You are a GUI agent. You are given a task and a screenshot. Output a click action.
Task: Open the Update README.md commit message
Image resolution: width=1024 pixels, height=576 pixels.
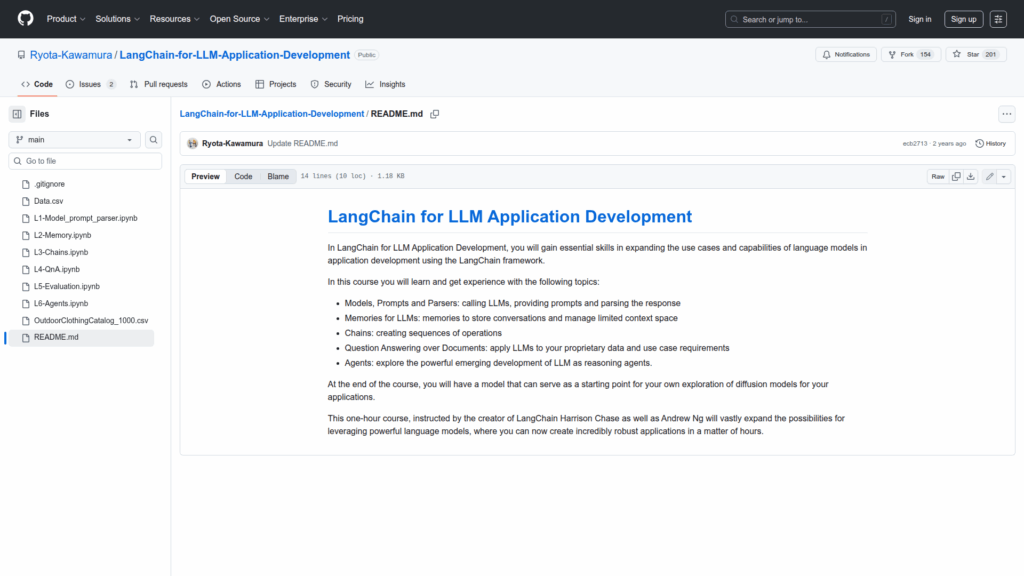pyautogui.click(x=302, y=144)
